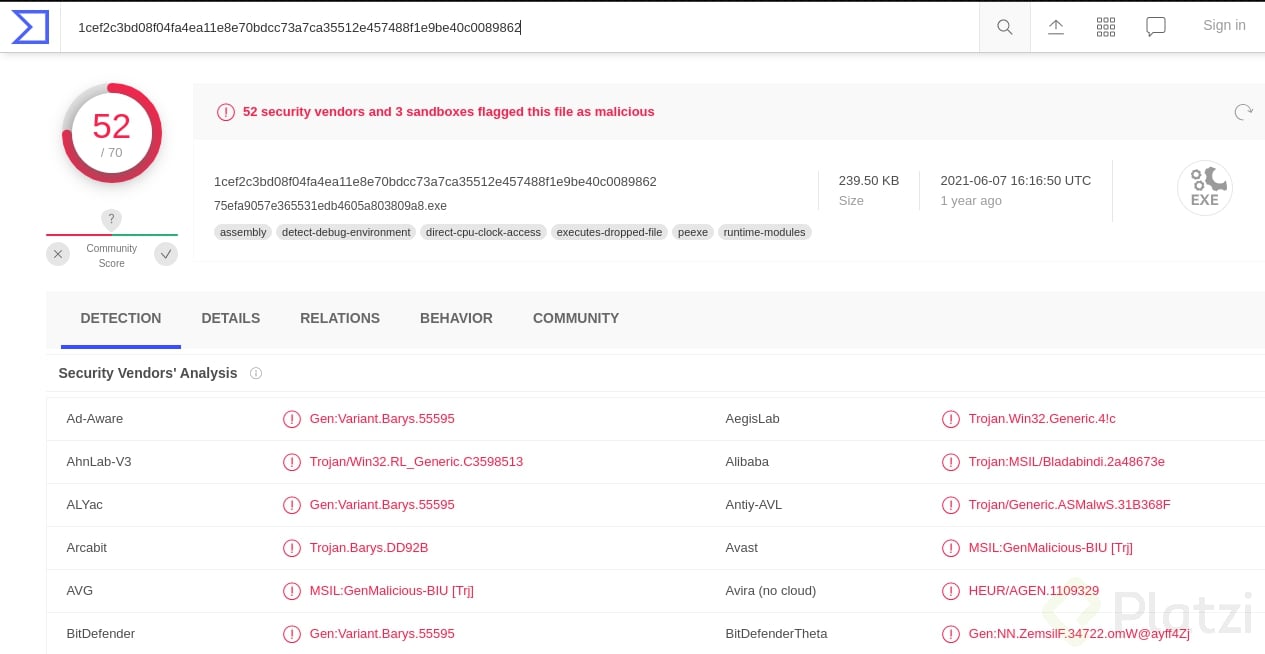Select filename 75efa9057e365531edb4605a803809a8.exe
1265x654 pixels.
pyautogui.click(x=330, y=206)
